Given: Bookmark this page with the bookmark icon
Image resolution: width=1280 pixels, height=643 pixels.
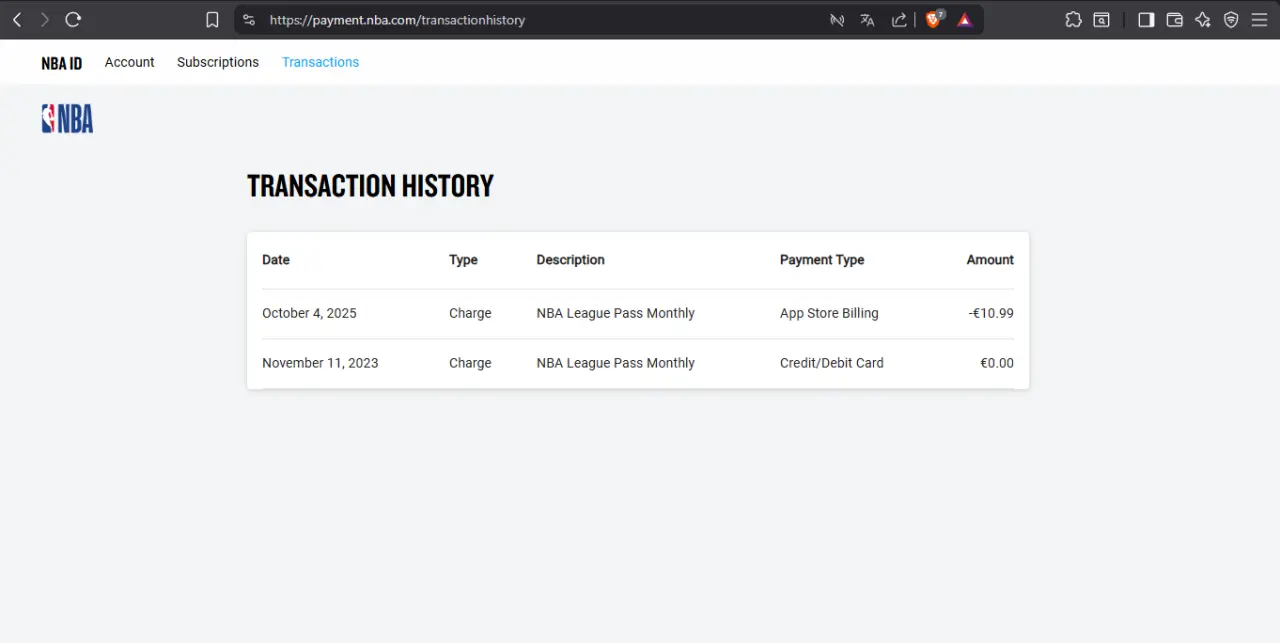Looking at the screenshot, I should point(212,20).
